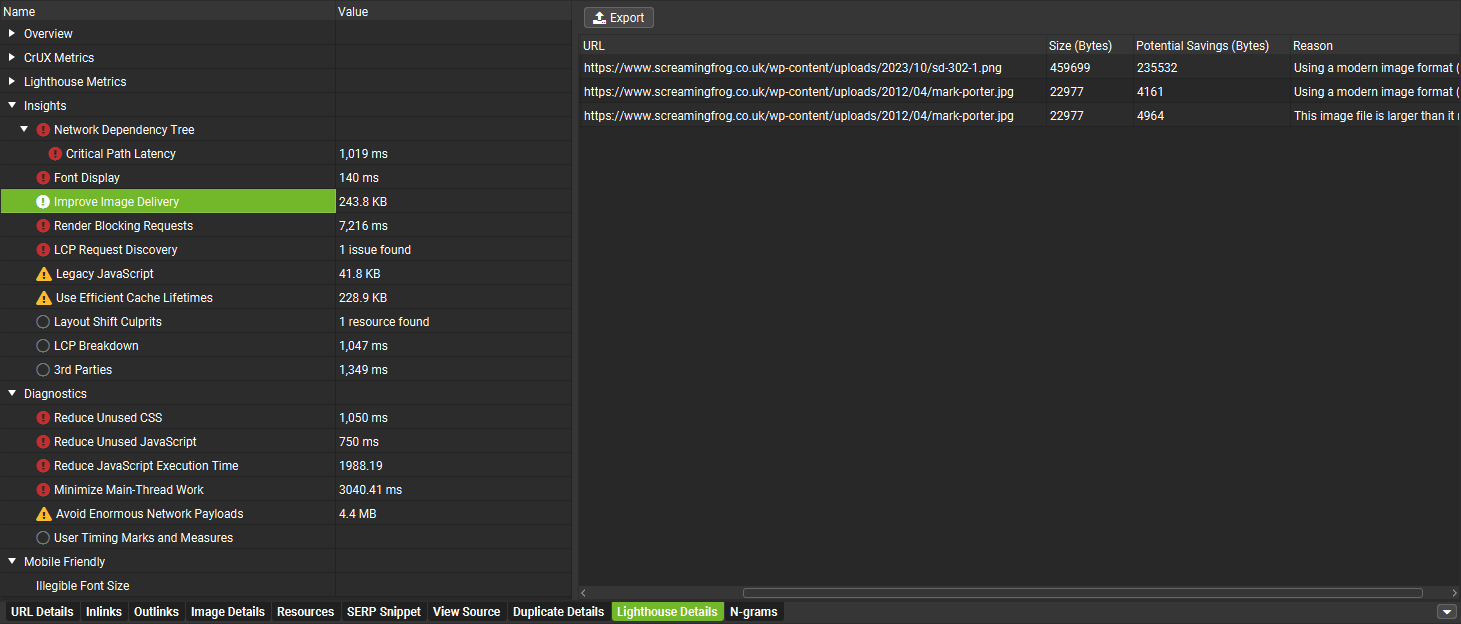Expand the Overview tree section
The image size is (1461, 624).
12,34
